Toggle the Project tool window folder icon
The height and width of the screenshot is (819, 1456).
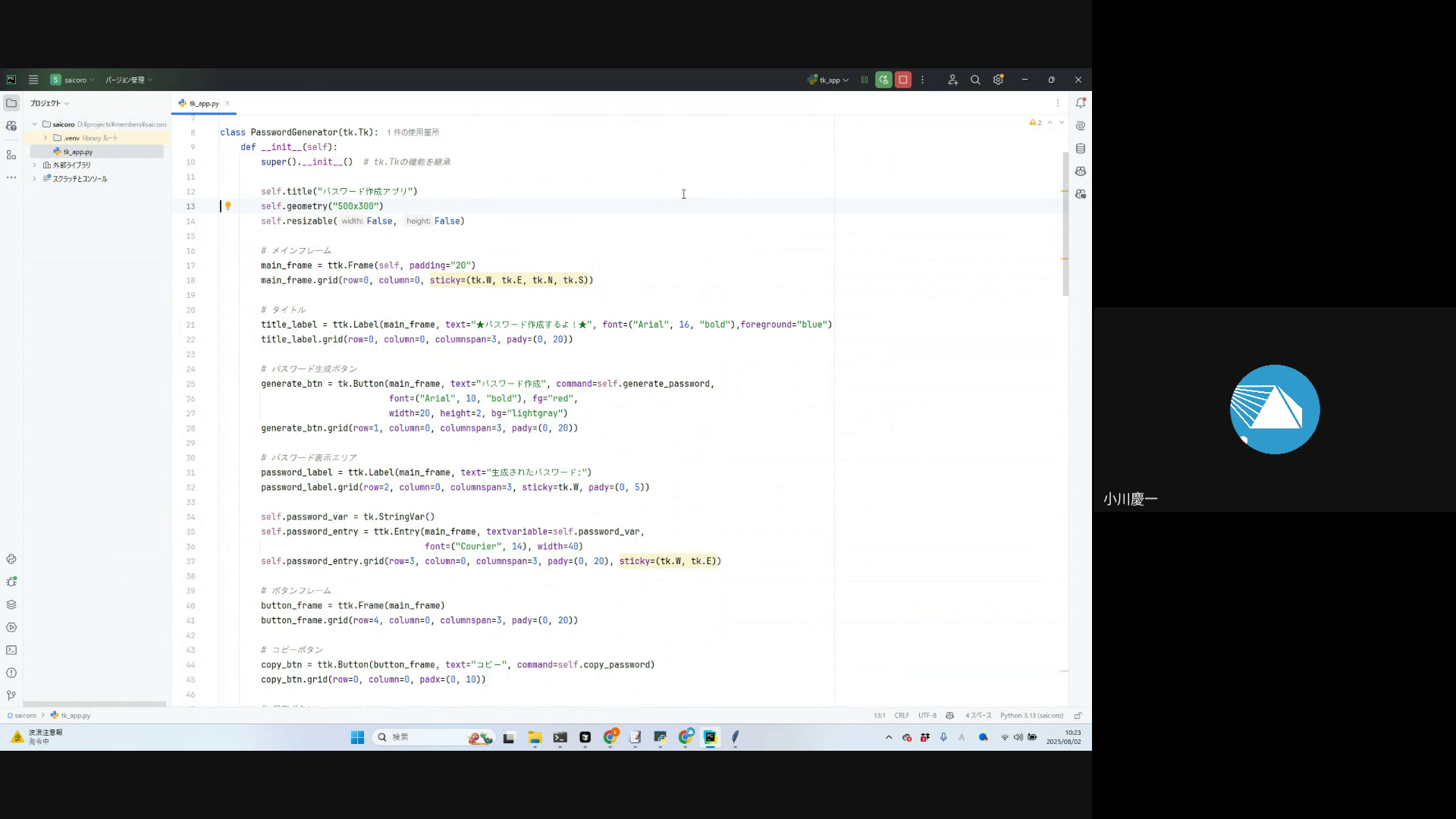coord(11,103)
